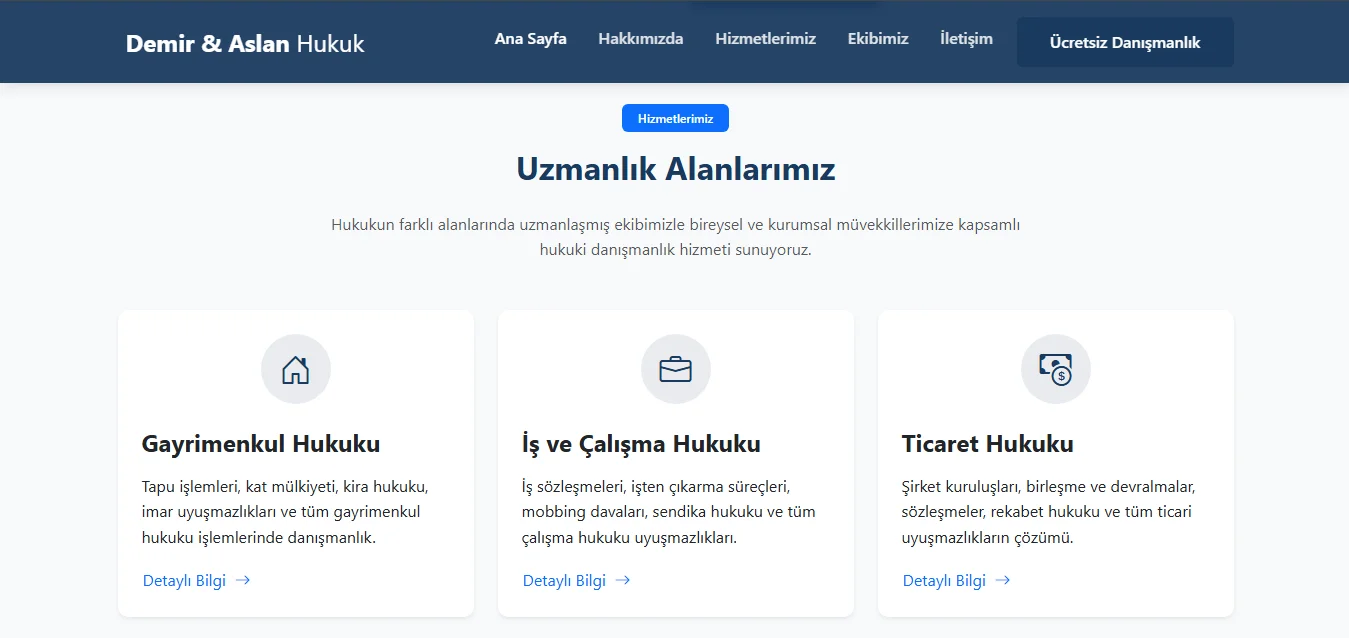The width and height of the screenshot is (1349, 638).
Task: Click Detaylı Bilgi under İş ve Çalışma Hukuku
Action: pyautogui.click(x=563, y=580)
